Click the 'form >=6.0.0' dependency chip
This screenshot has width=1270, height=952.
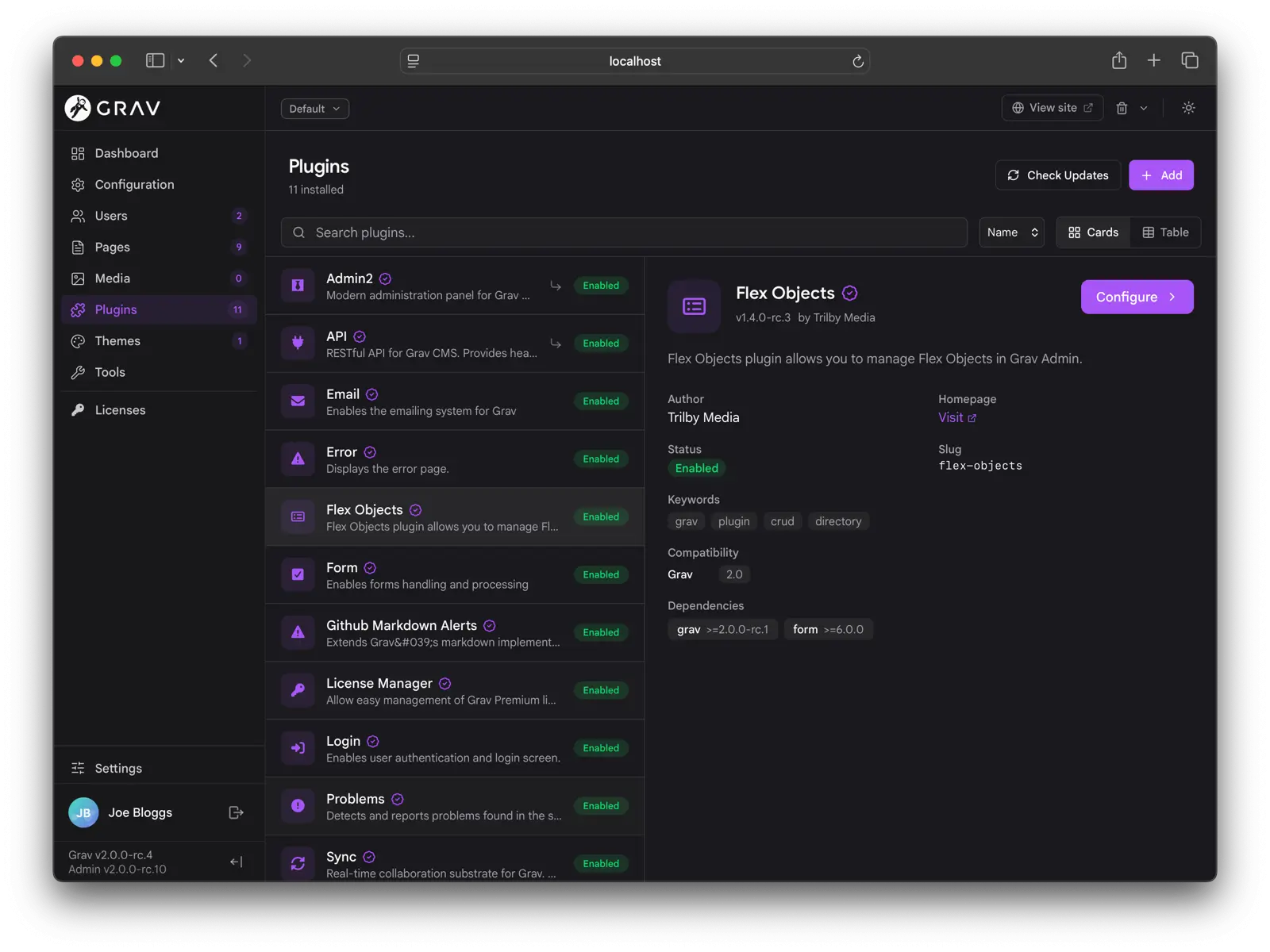(x=828, y=629)
